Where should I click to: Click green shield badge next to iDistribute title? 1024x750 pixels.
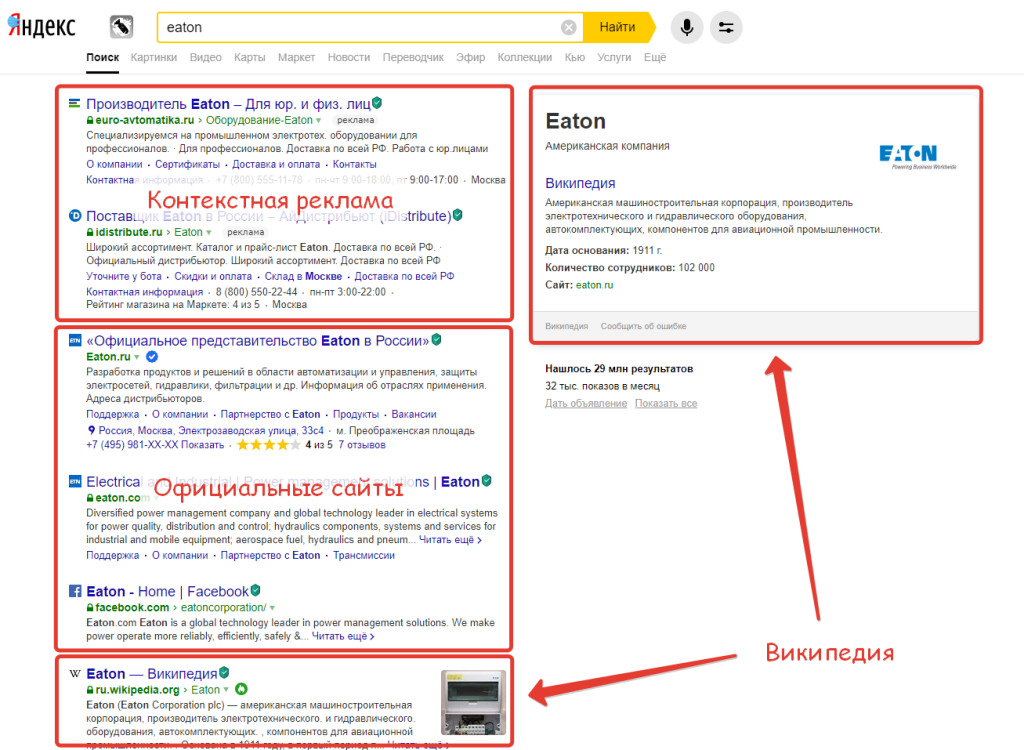coord(458,215)
